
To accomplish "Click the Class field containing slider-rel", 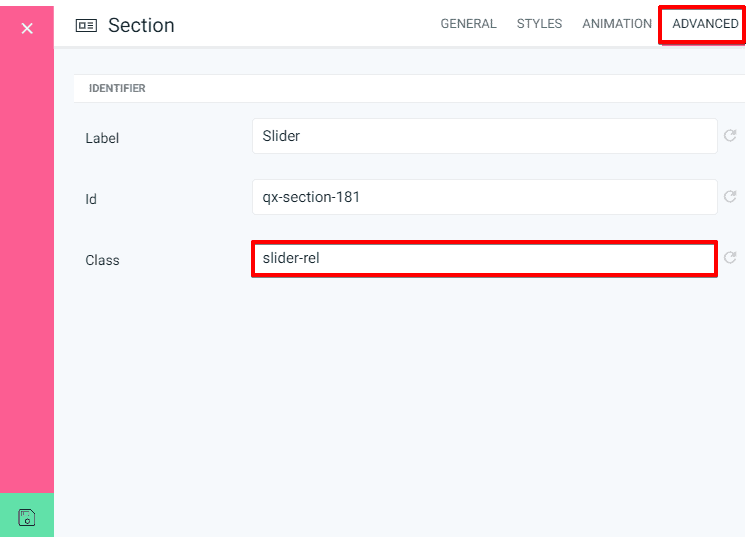I will pyautogui.click(x=484, y=258).
